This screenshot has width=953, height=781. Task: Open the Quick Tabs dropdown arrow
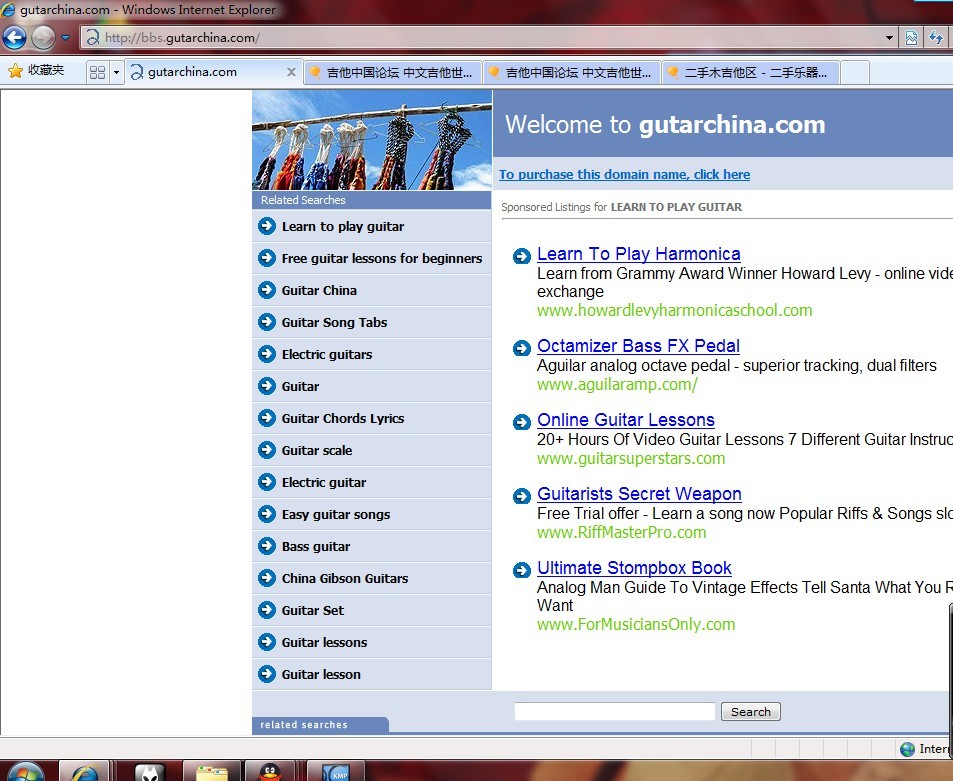tap(116, 72)
